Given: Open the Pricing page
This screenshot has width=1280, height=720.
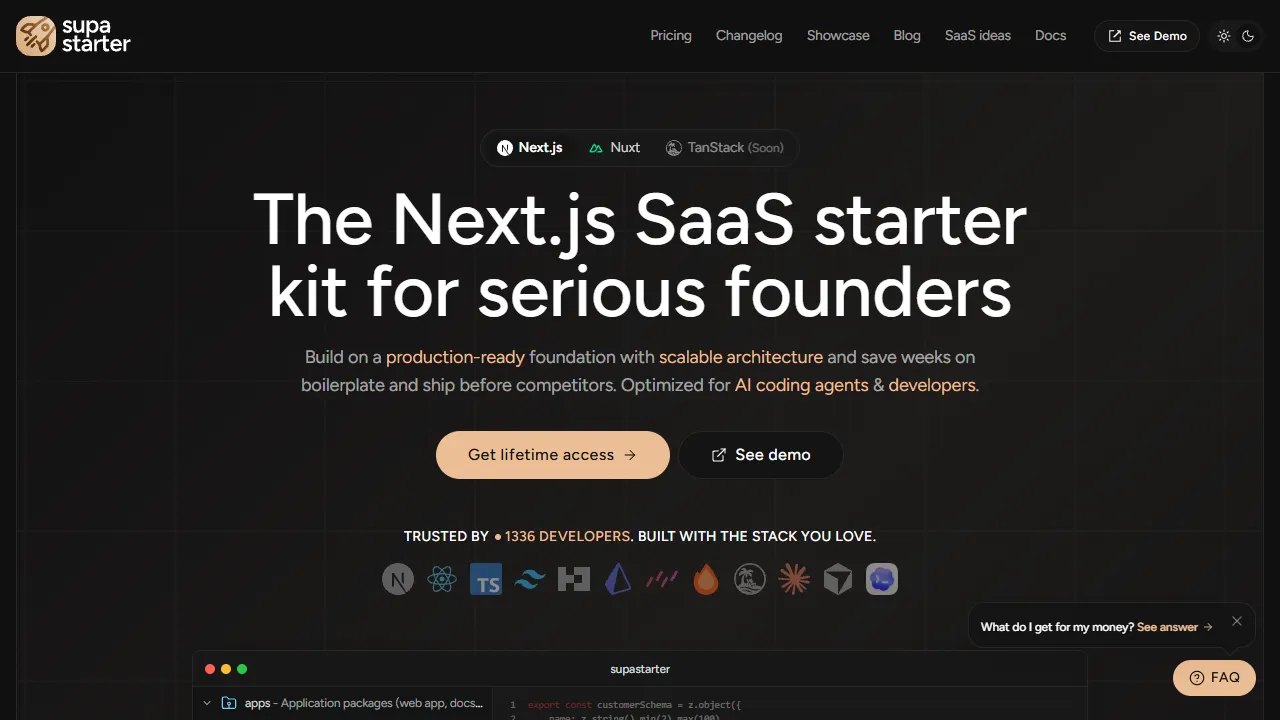Looking at the screenshot, I should [x=670, y=35].
